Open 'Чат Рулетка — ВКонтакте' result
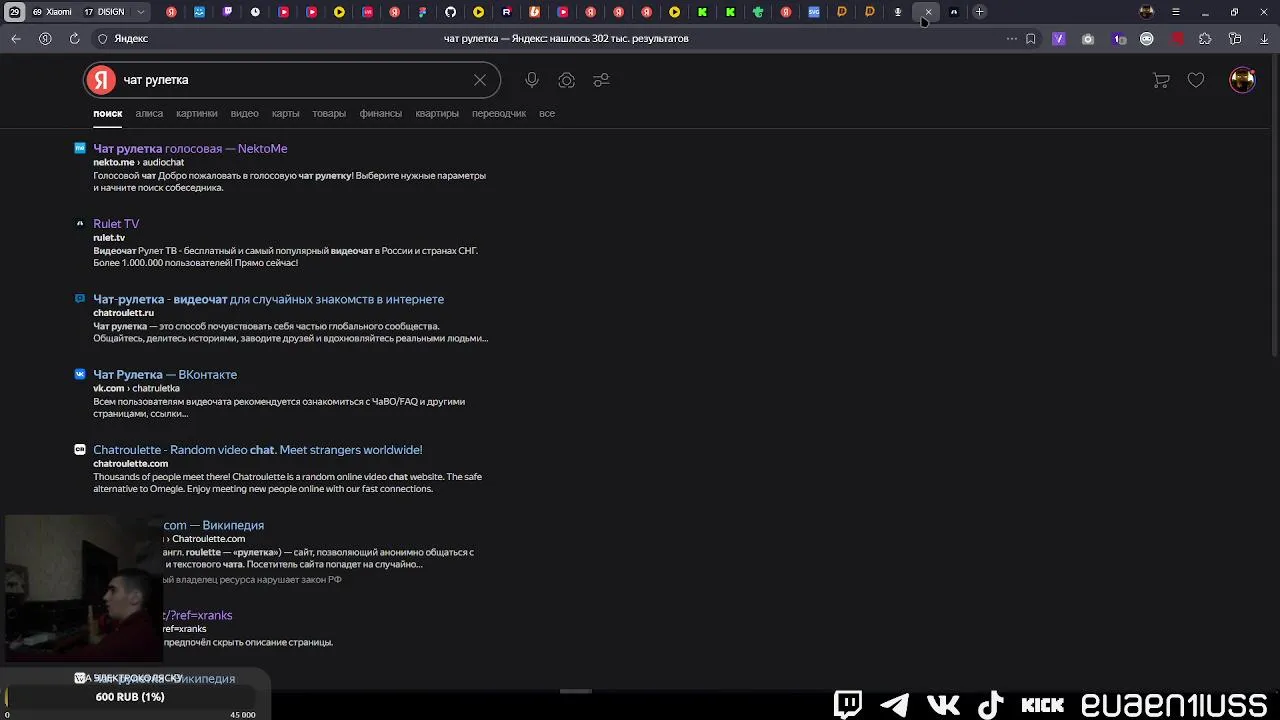The image size is (1280, 720). 165,374
